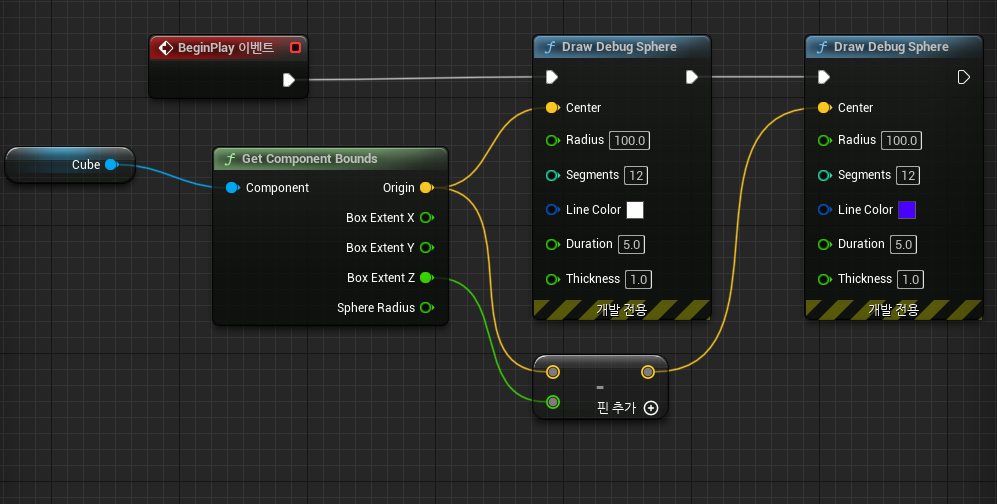Select the Cube variable node
The width and height of the screenshot is (997, 504).
point(70,165)
